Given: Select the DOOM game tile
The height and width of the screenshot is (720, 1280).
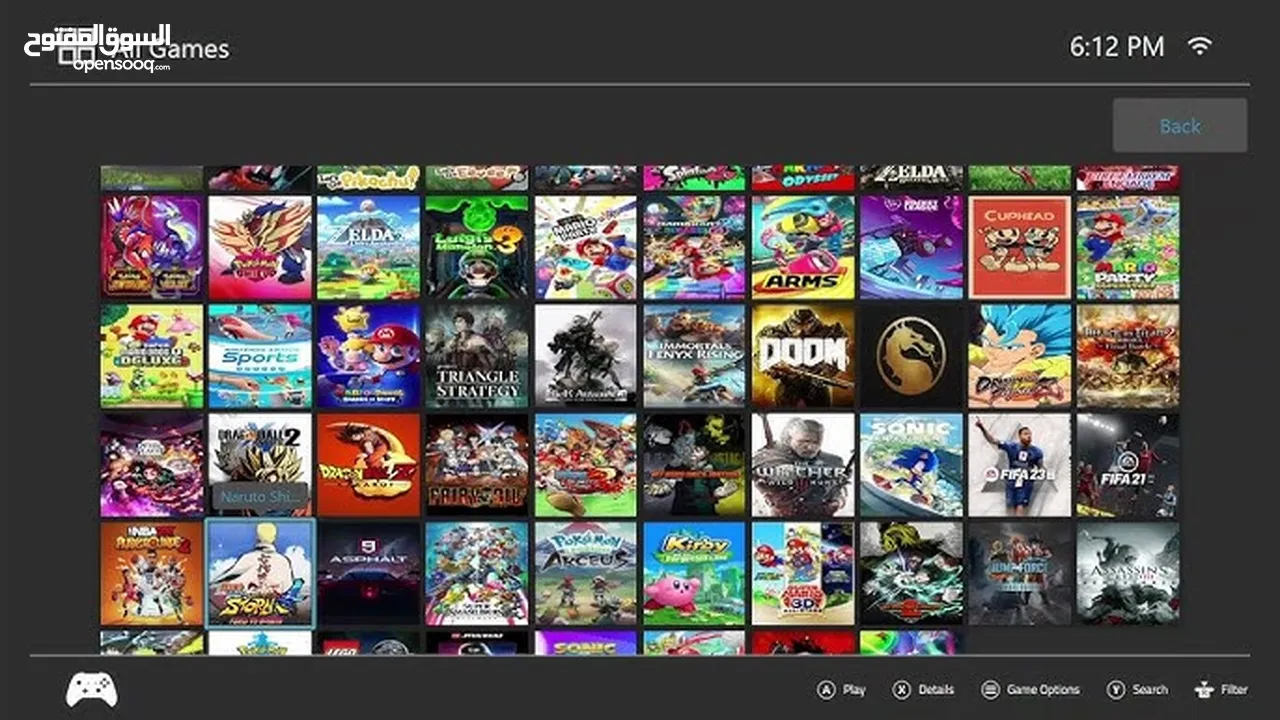Looking at the screenshot, I should click(803, 356).
